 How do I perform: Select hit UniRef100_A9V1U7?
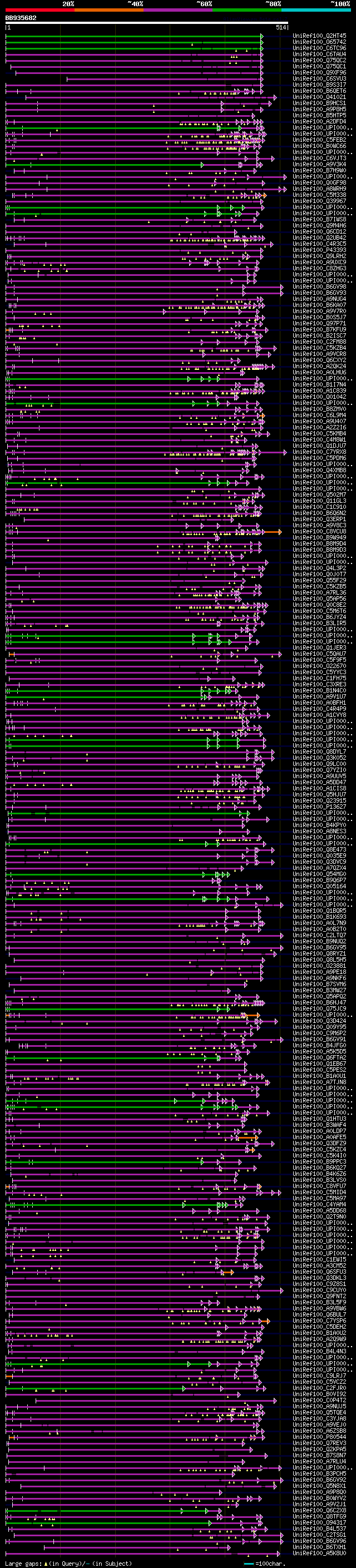click(x=319, y=696)
